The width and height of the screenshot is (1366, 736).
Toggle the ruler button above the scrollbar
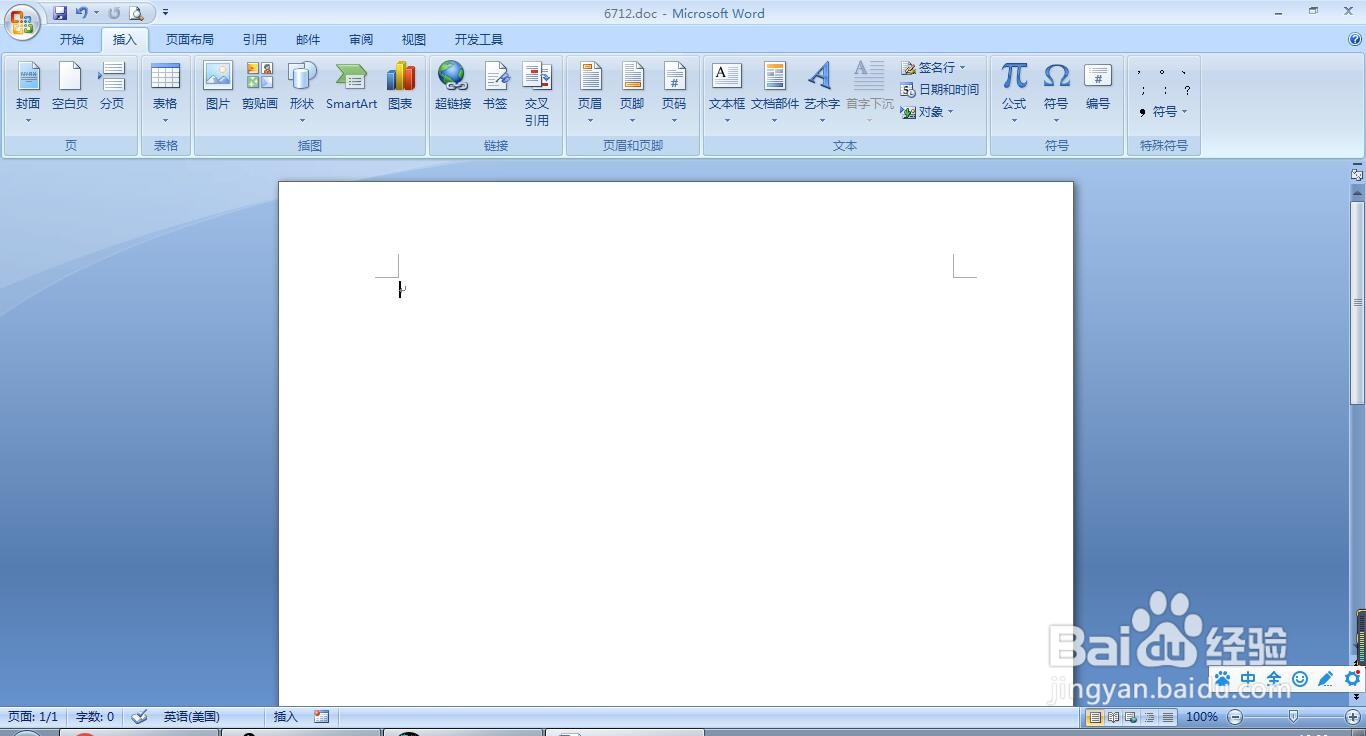click(x=1357, y=174)
